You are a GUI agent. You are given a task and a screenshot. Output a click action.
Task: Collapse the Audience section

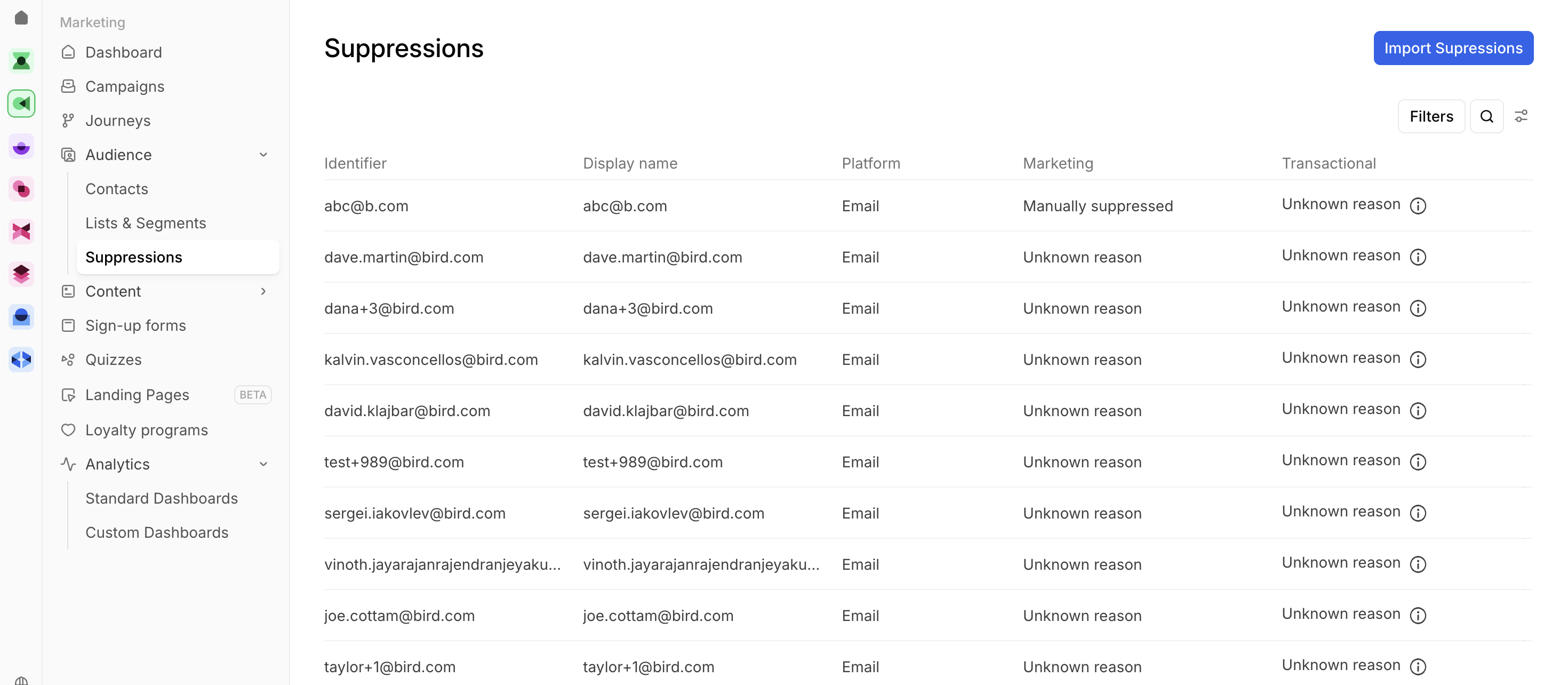(x=263, y=155)
